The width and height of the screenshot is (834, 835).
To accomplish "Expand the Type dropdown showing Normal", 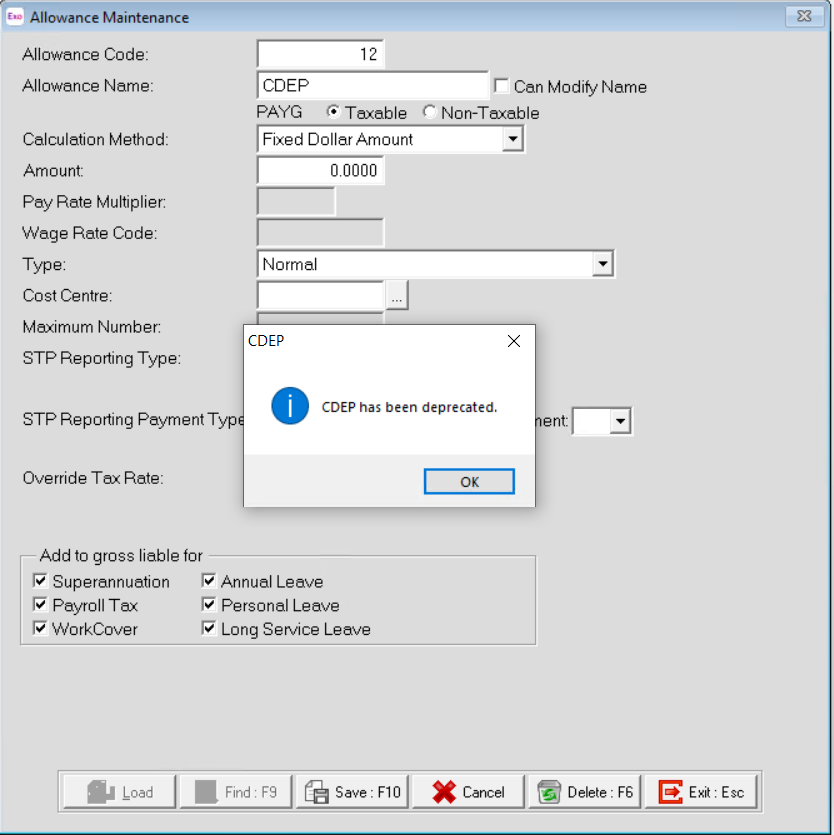I will click(x=604, y=263).
